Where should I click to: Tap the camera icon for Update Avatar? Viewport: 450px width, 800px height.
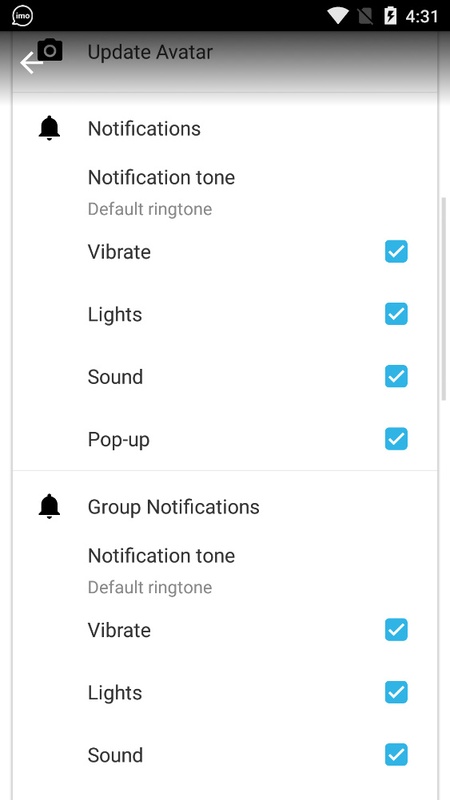[50, 51]
